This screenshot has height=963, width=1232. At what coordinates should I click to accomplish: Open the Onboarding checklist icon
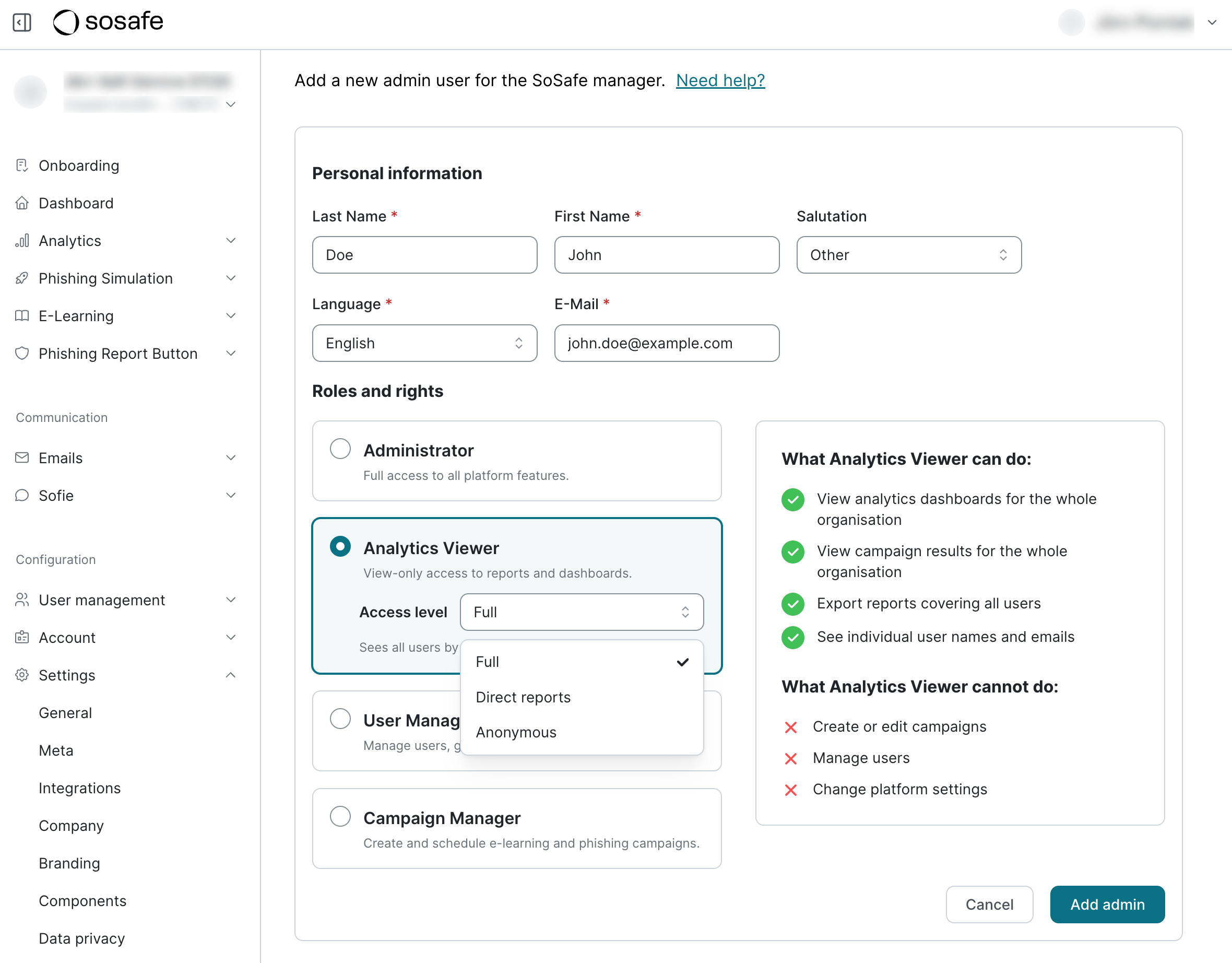point(22,166)
